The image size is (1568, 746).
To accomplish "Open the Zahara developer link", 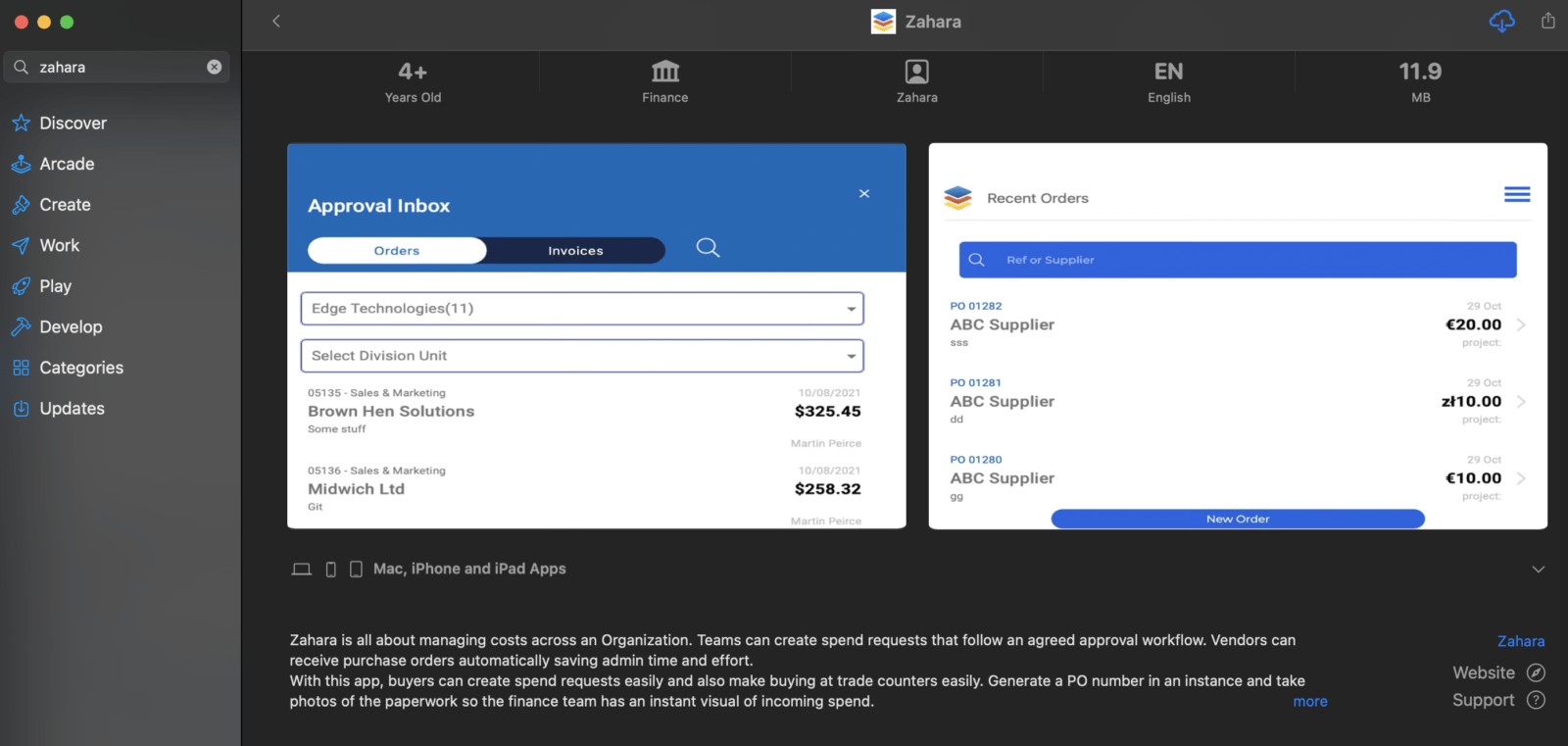I will tap(1521, 641).
